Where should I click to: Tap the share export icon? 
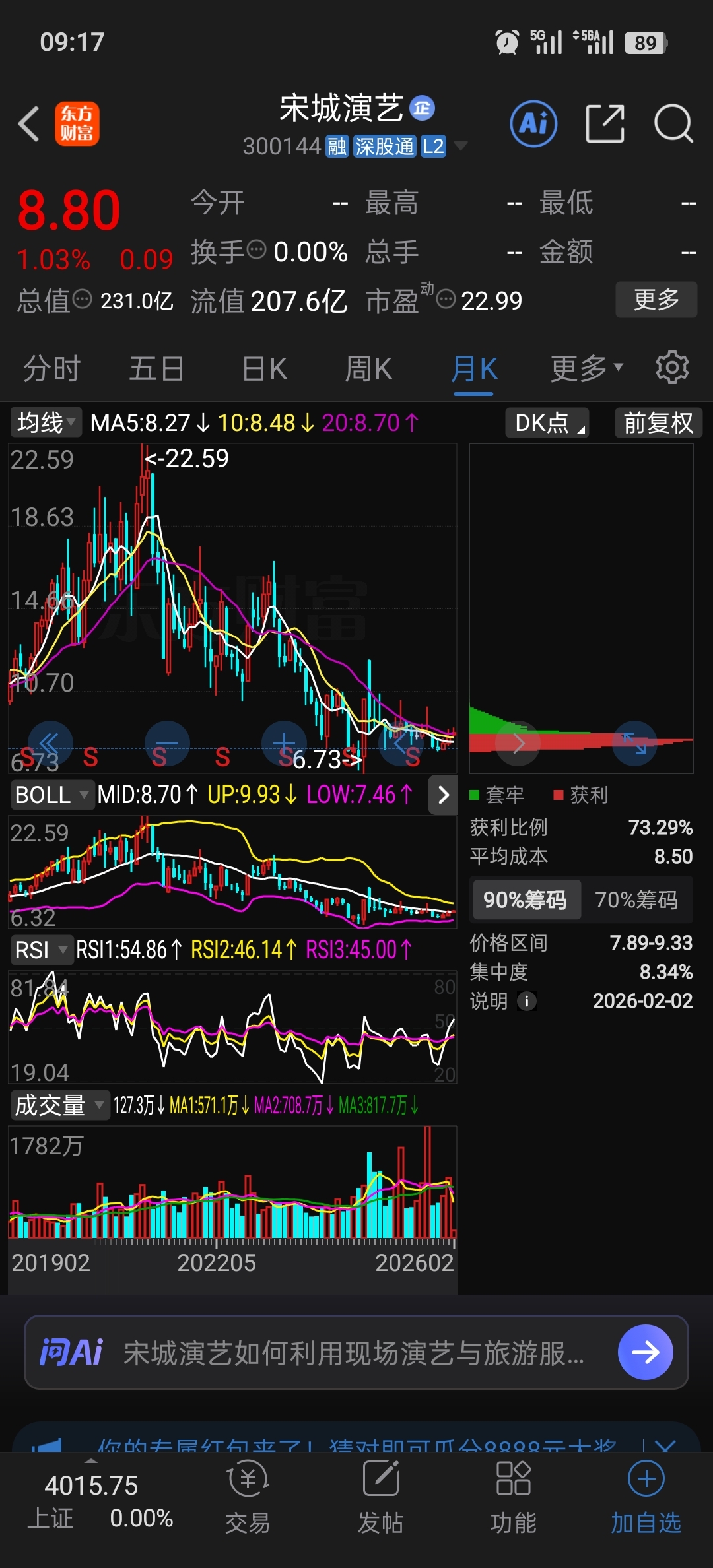(605, 123)
